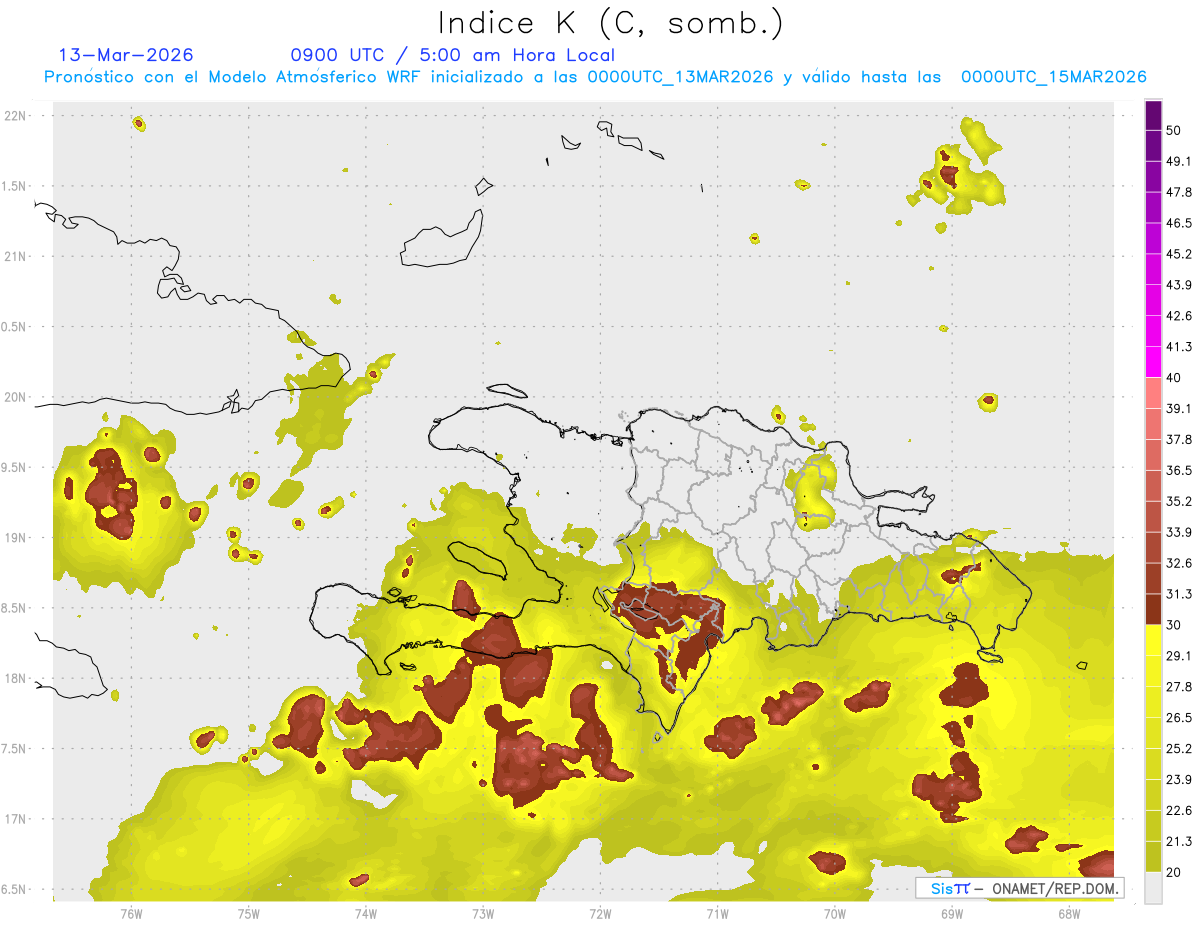Click the legend value "30"
1200x927 pixels.
click(x=1175, y=625)
